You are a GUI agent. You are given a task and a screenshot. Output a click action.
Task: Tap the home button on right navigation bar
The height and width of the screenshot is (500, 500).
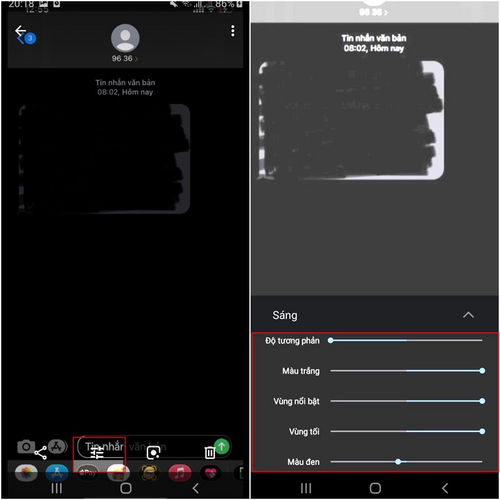(375, 488)
